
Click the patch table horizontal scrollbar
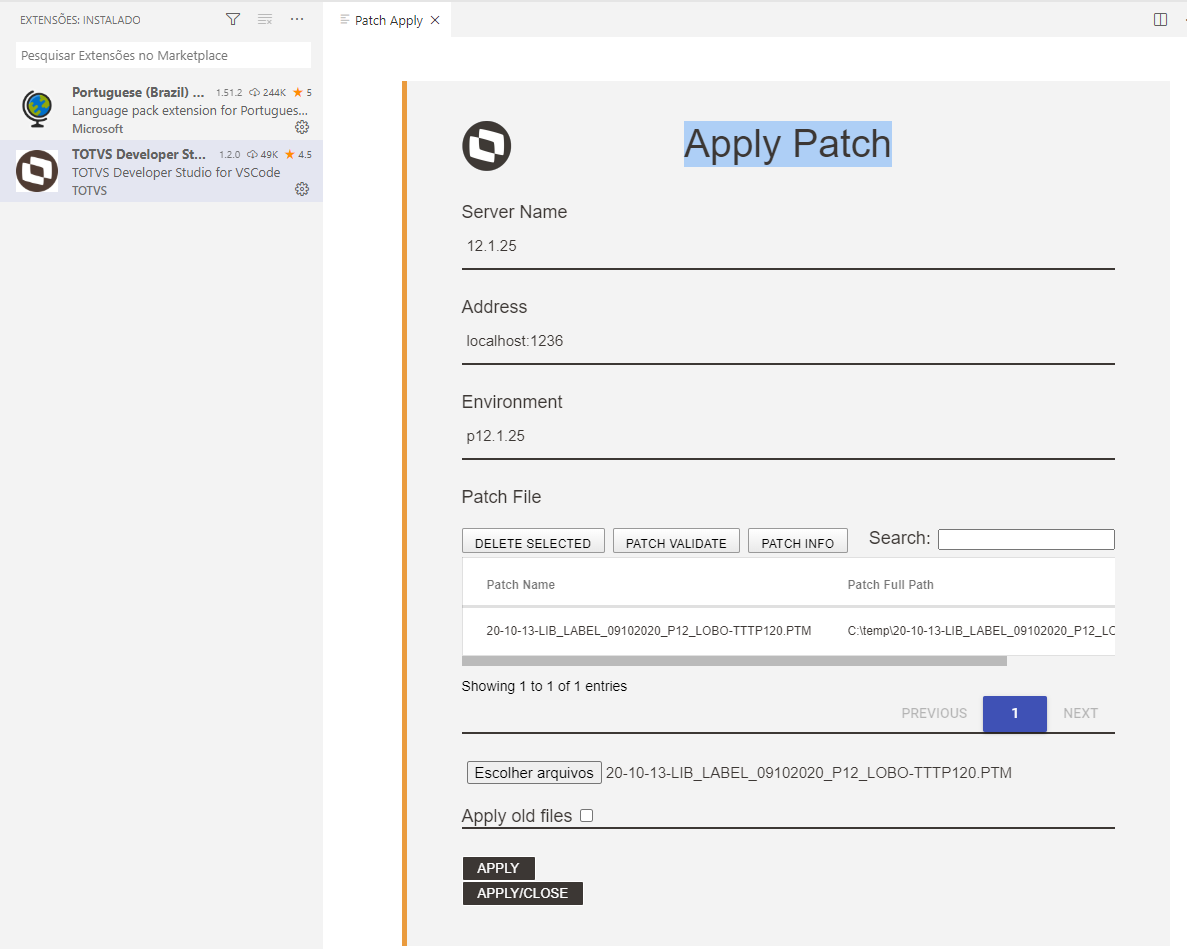(x=734, y=661)
